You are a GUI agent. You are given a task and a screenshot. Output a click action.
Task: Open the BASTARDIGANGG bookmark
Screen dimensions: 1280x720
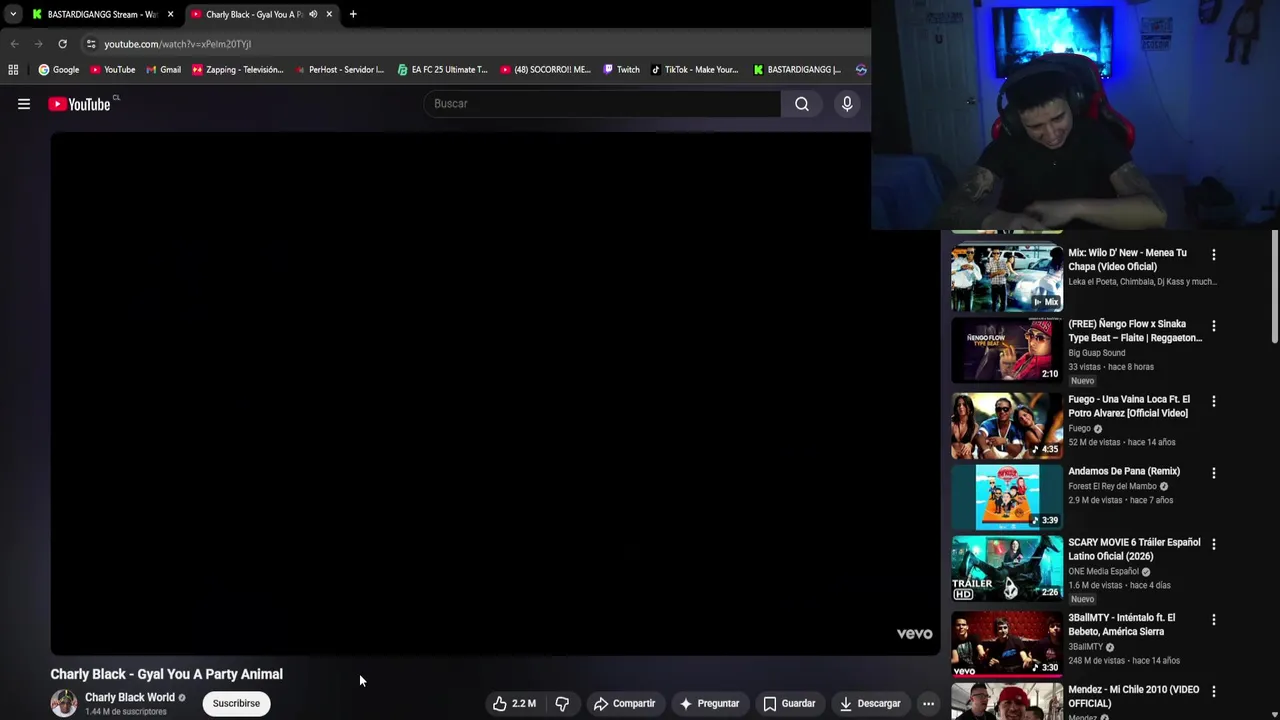[797, 70]
